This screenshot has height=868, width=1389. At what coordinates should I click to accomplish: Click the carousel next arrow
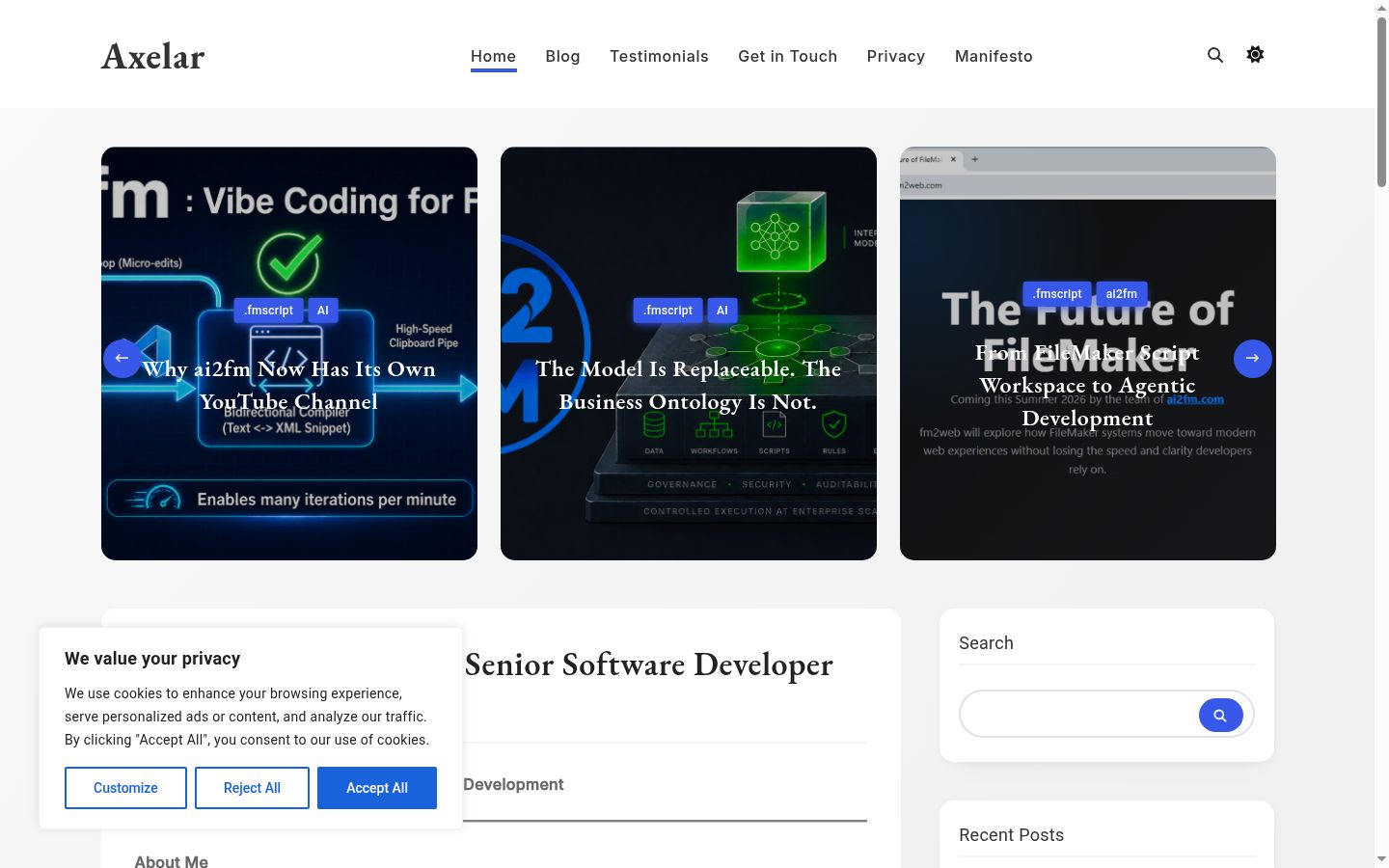pyautogui.click(x=1253, y=358)
